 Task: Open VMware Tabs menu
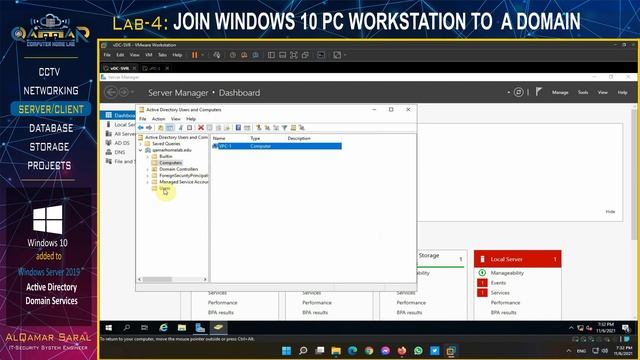click(x=162, y=55)
